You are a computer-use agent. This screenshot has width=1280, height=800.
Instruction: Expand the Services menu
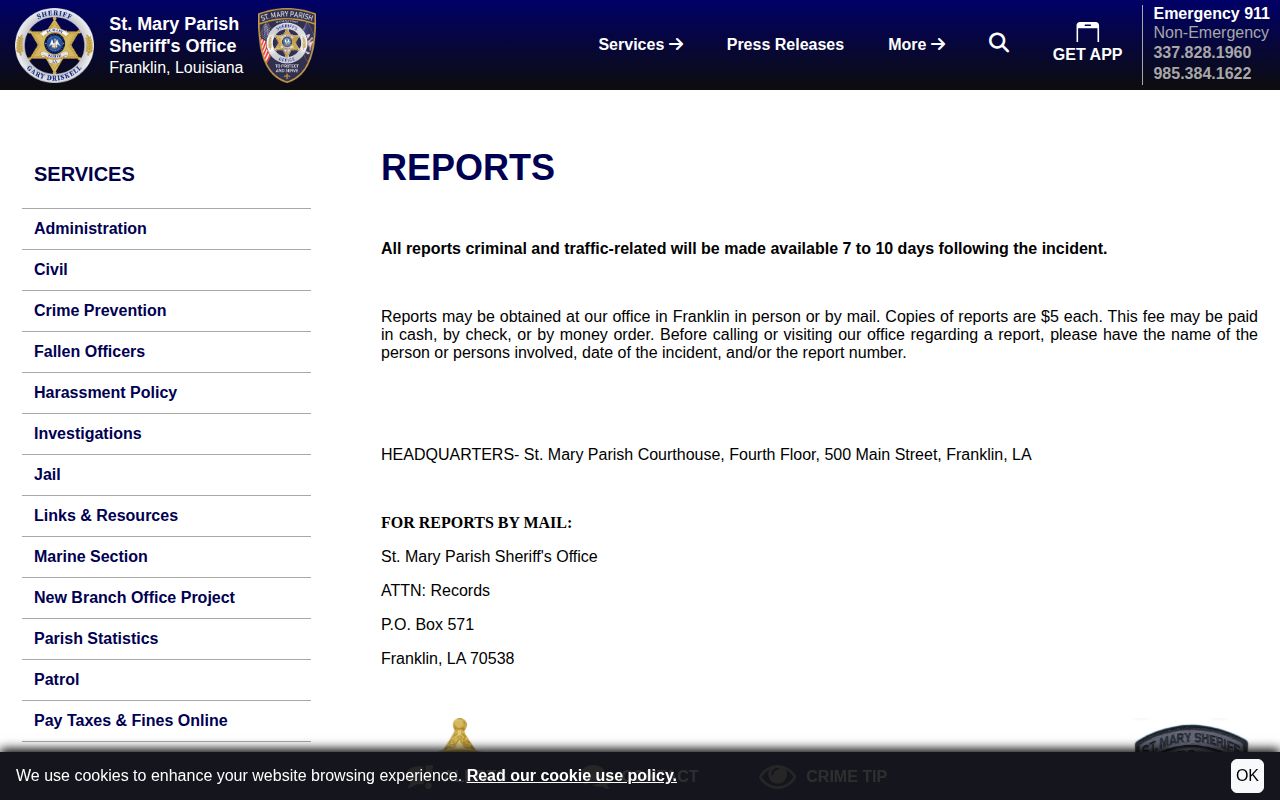pos(641,44)
